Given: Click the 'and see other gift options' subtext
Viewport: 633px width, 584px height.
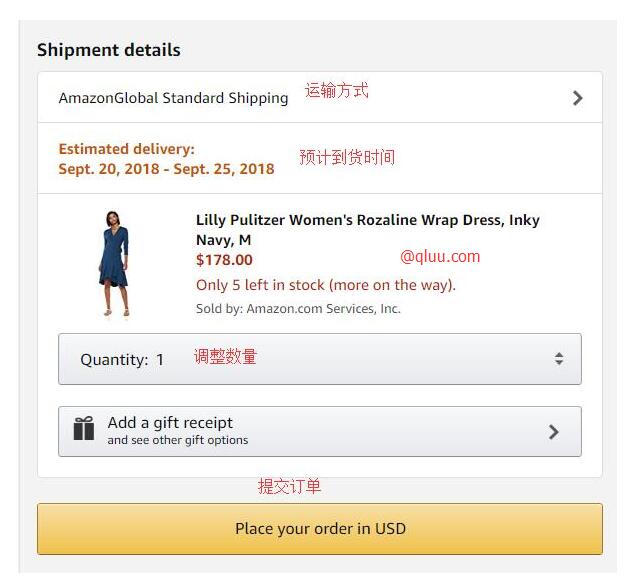Looking at the screenshot, I should [x=178, y=440].
